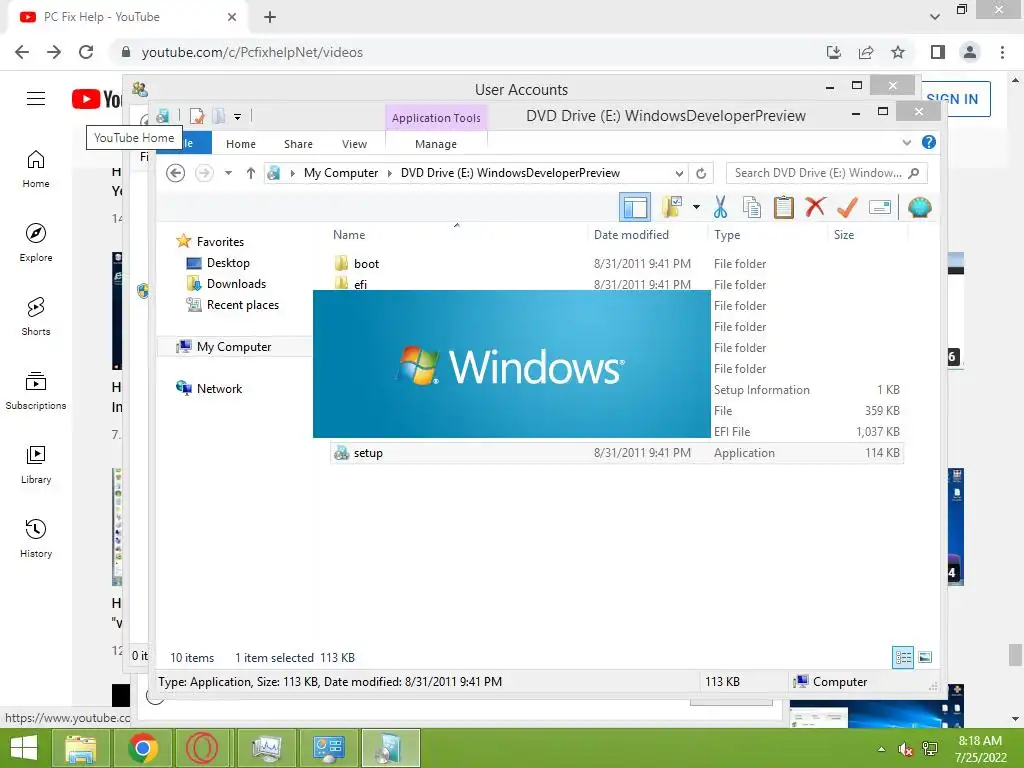Viewport: 1024px width, 768px height.
Task: Click the Windows Start button on taskbar
Action: (x=24, y=748)
